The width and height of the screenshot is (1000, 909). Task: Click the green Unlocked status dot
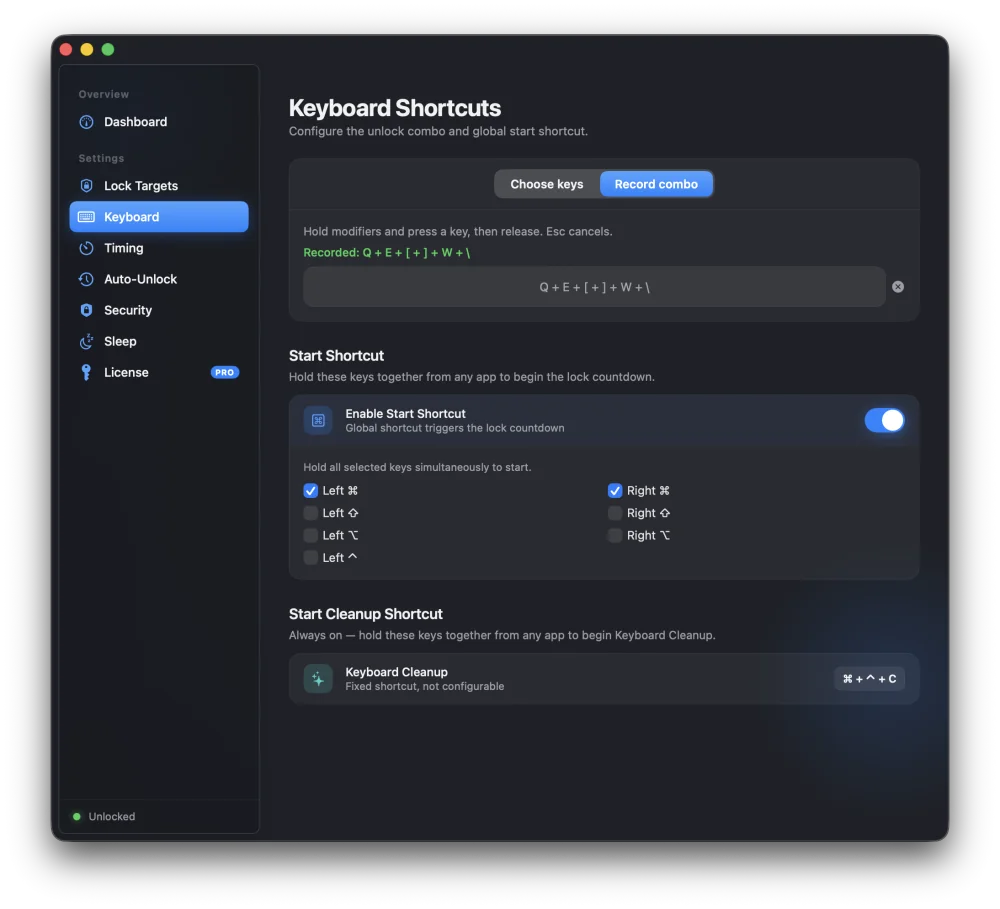(77, 817)
